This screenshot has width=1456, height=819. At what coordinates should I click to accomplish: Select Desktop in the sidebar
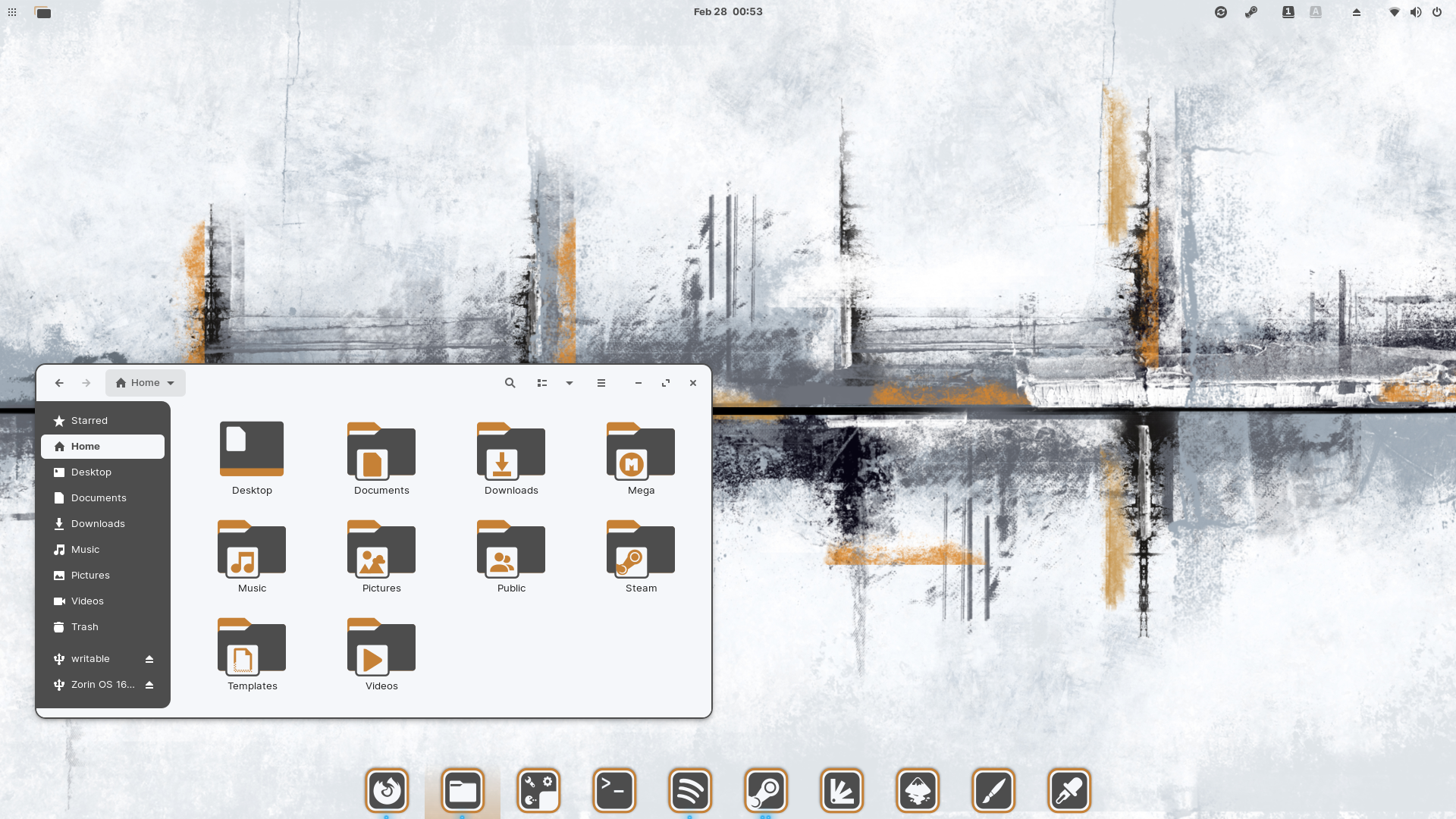click(x=102, y=472)
